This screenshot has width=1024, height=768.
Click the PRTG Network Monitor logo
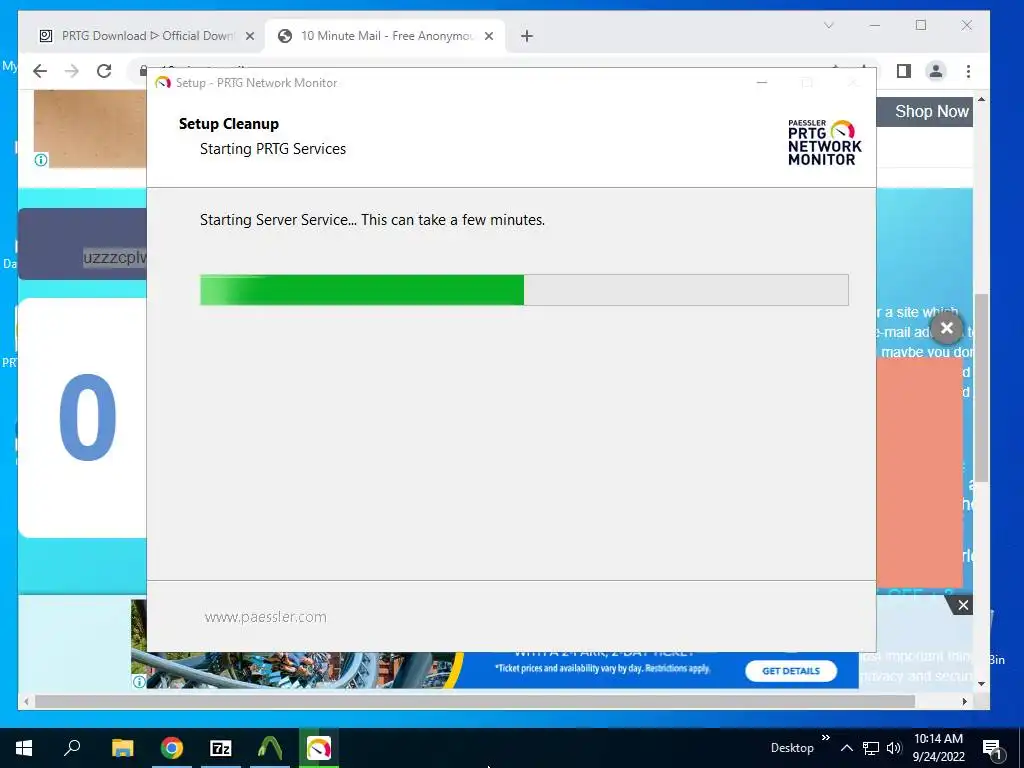click(824, 142)
